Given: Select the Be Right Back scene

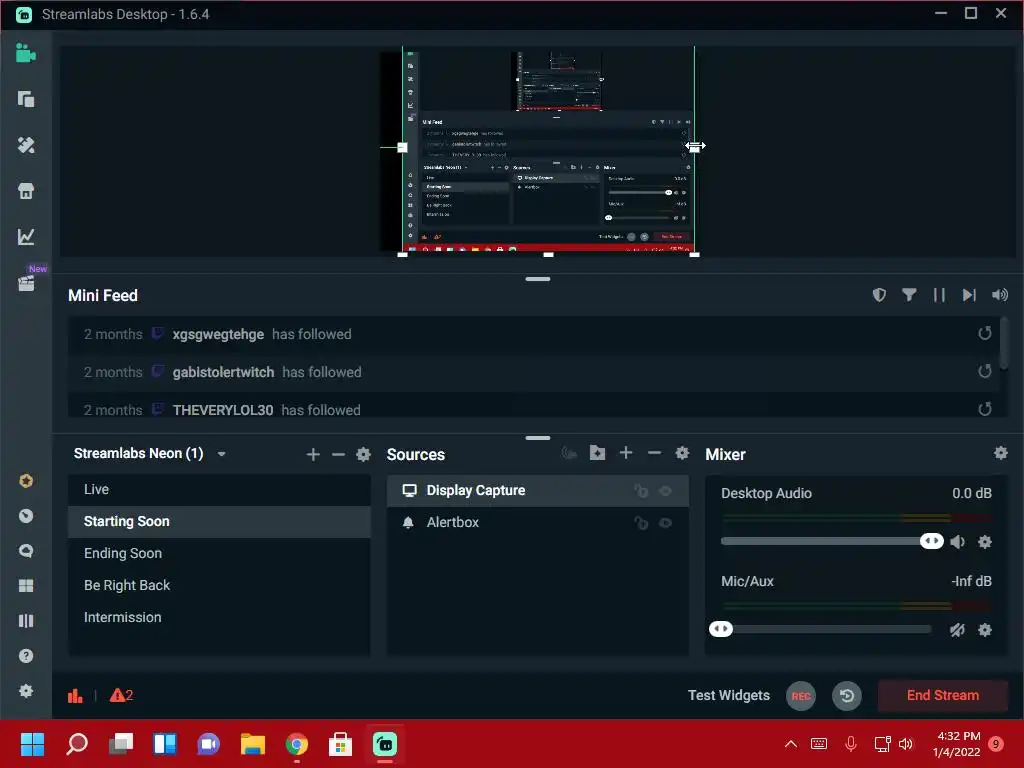Looking at the screenshot, I should click(x=219, y=586).
